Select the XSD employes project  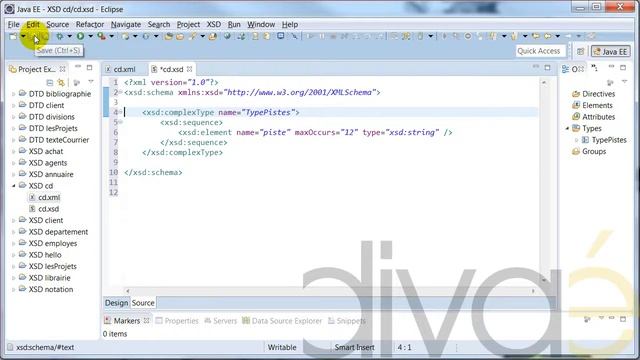[x=48, y=243]
